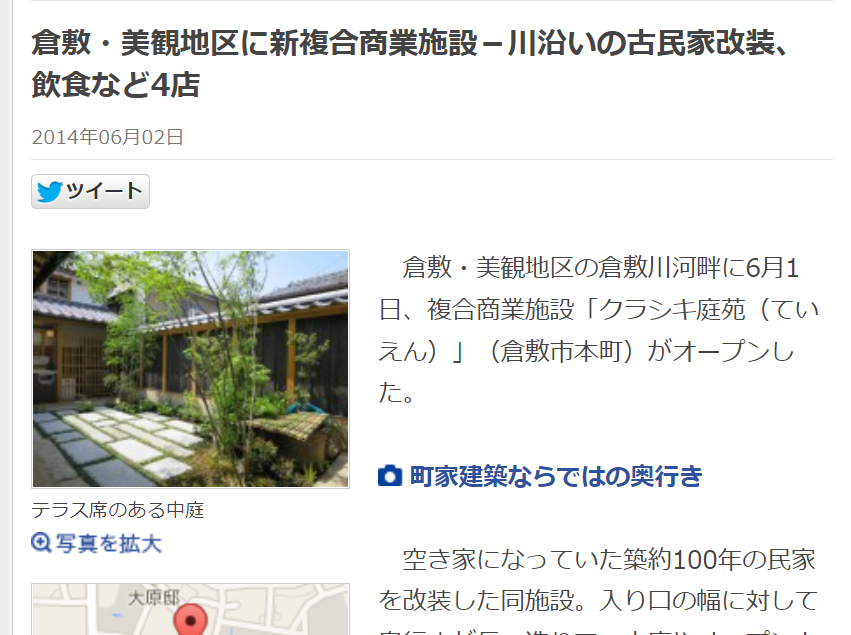This screenshot has height=635, width=851.
Task: Click the camera icon before 町家建築
Action: 390,476
